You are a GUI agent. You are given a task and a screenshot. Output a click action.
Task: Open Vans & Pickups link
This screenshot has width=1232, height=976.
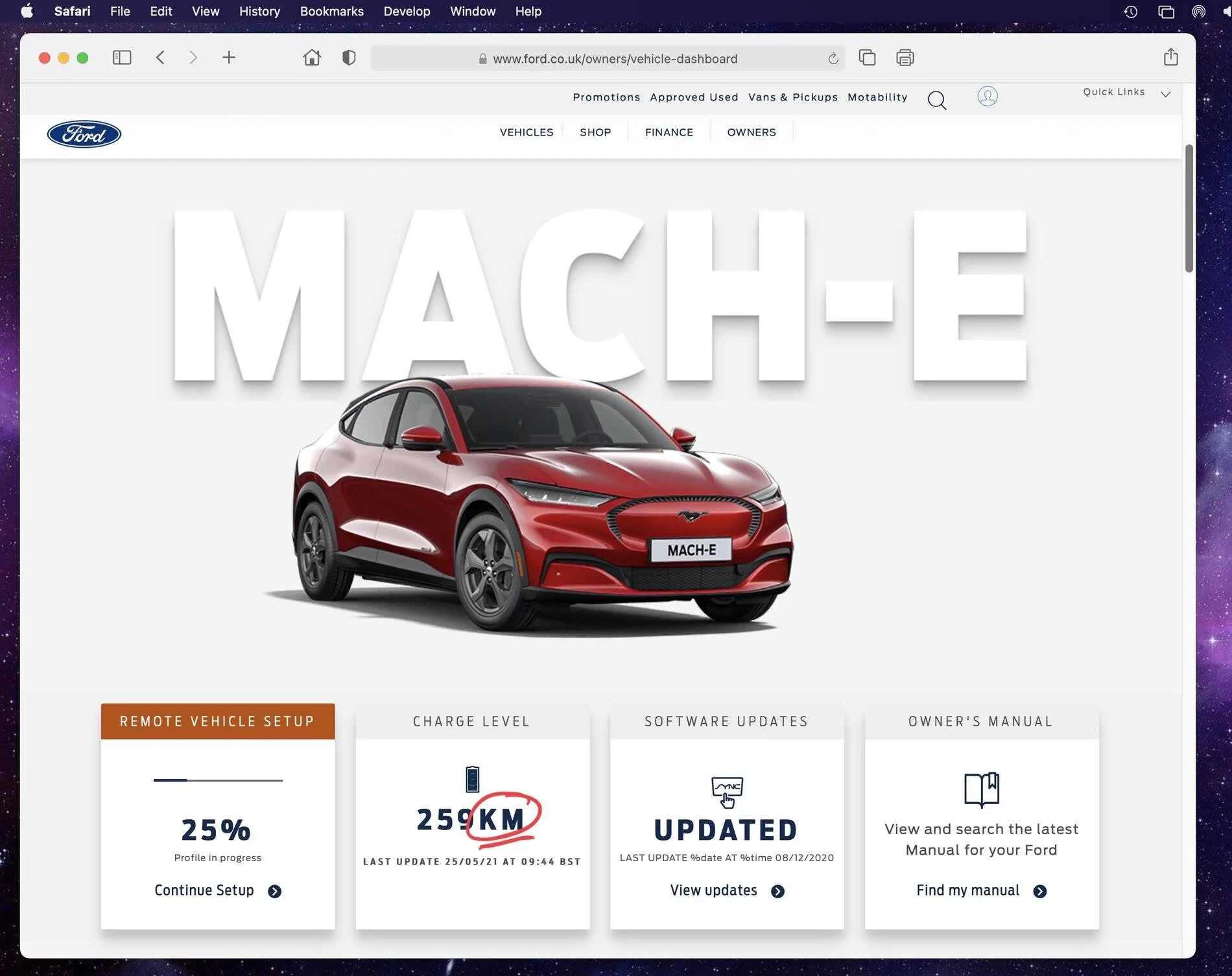pyautogui.click(x=792, y=97)
